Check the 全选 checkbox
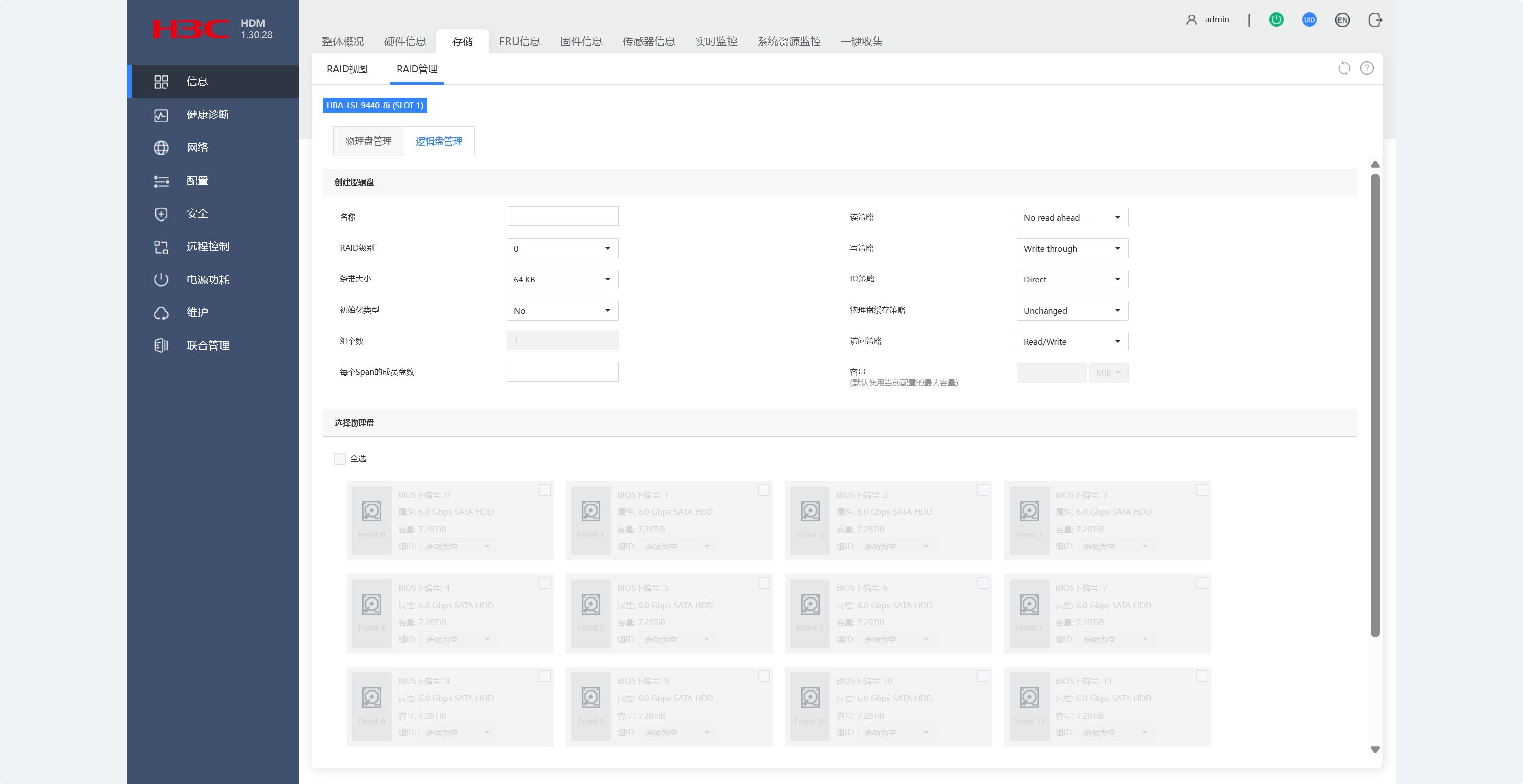 [x=340, y=458]
